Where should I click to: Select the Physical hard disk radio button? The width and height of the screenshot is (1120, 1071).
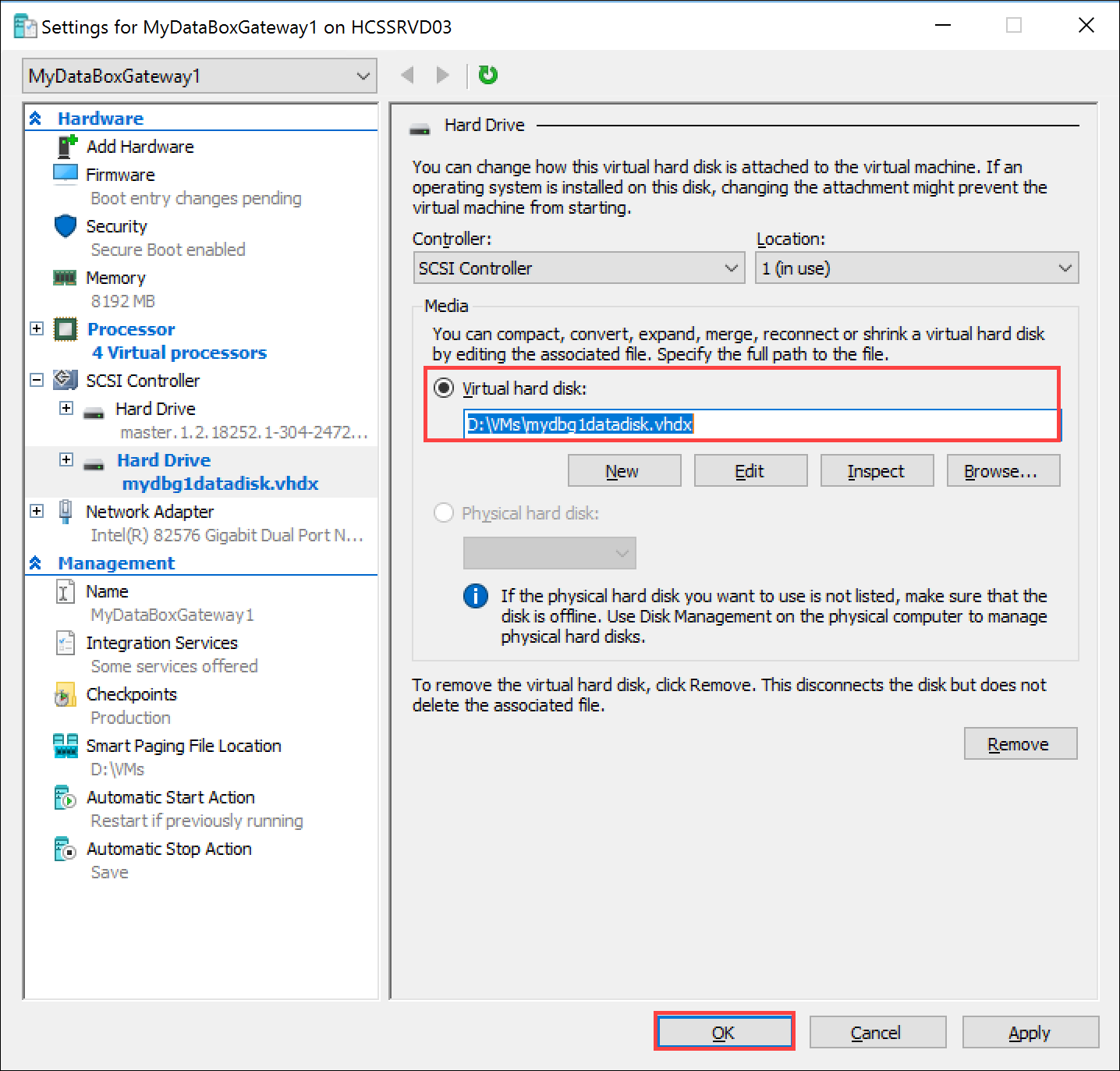click(444, 512)
